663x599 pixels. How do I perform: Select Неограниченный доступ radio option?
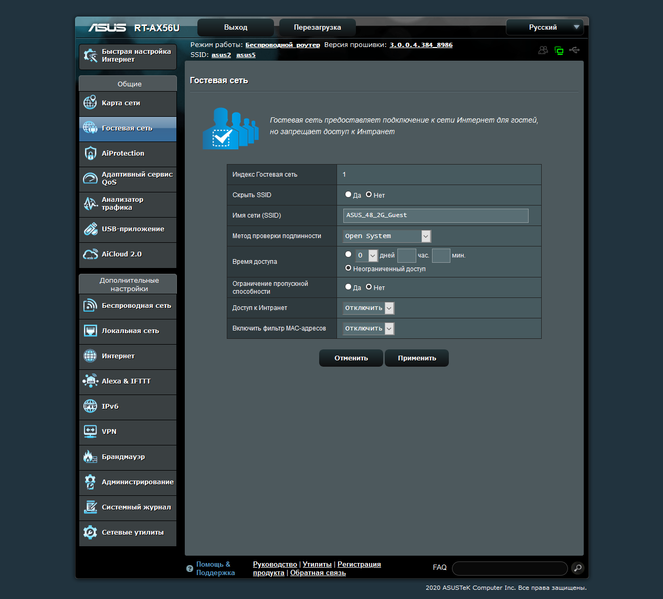pos(348,268)
